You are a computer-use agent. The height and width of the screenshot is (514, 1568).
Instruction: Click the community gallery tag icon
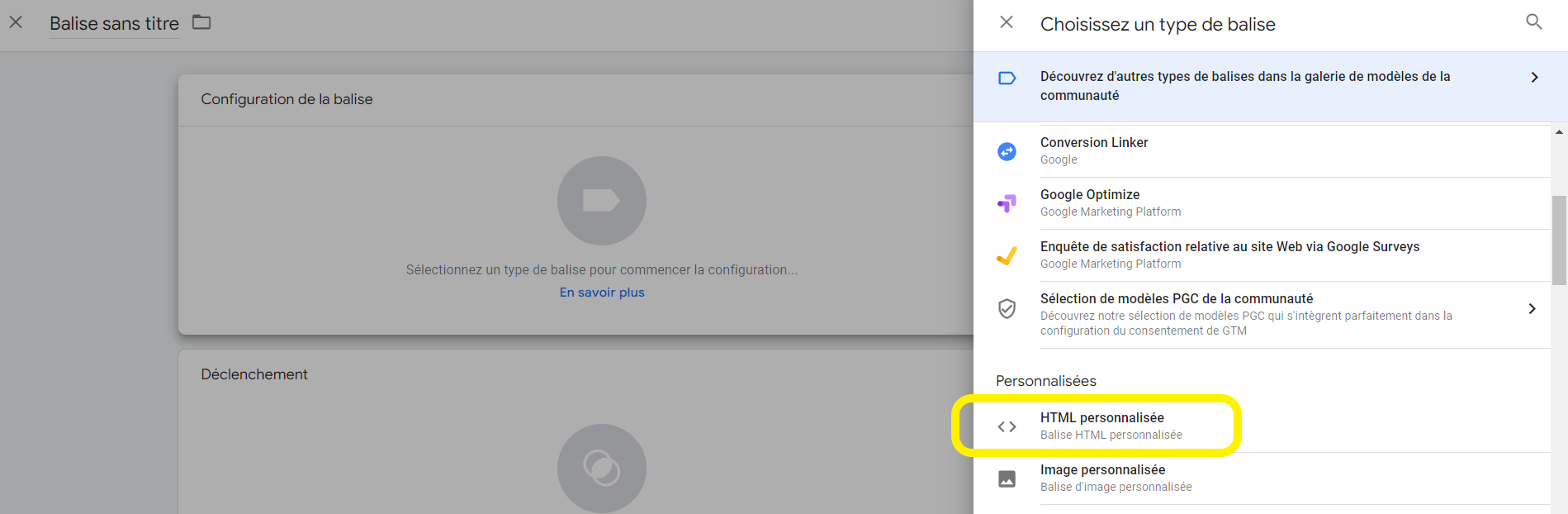(1007, 79)
